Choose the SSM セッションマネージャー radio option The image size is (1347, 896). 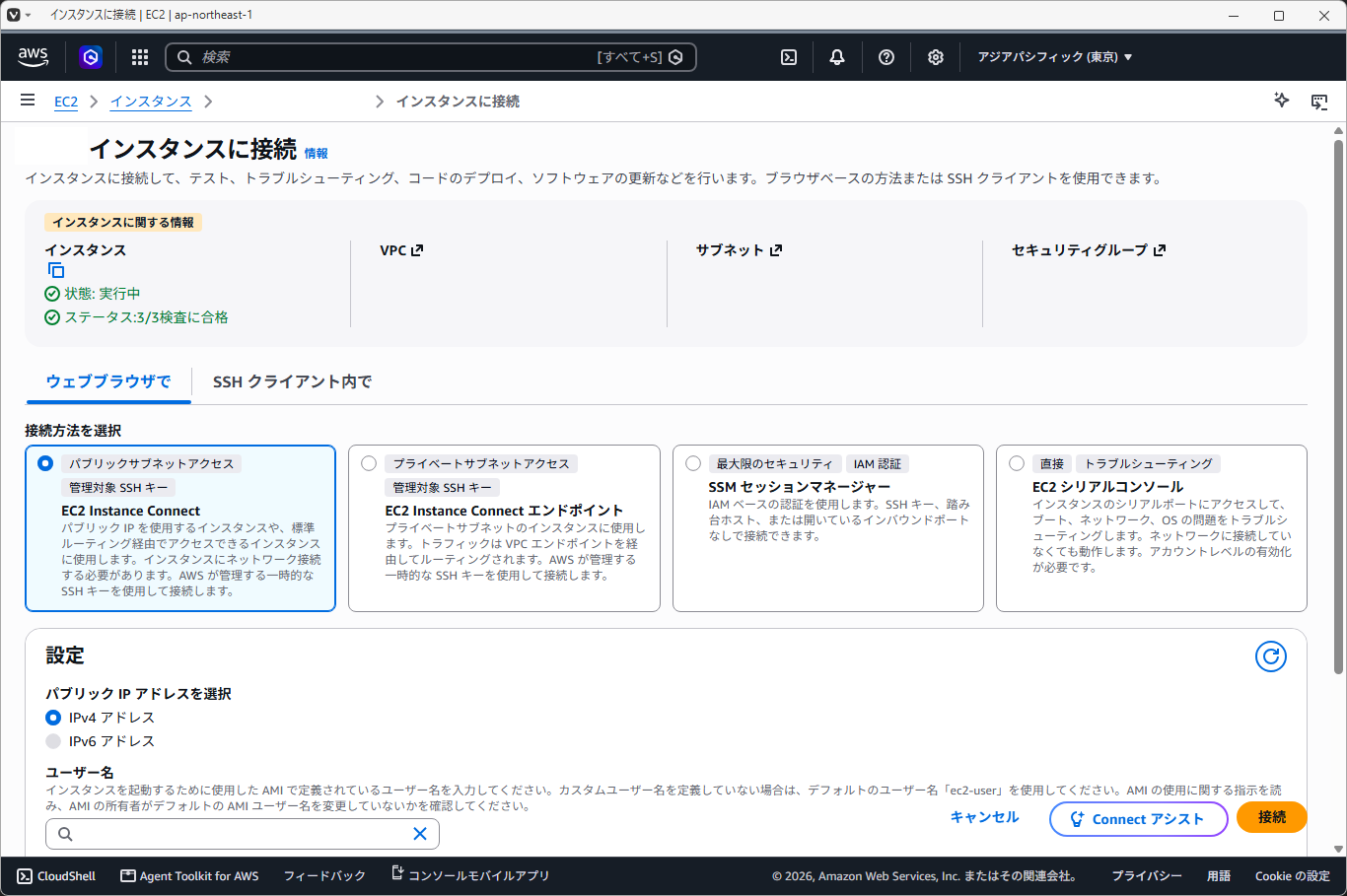click(693, 463)
